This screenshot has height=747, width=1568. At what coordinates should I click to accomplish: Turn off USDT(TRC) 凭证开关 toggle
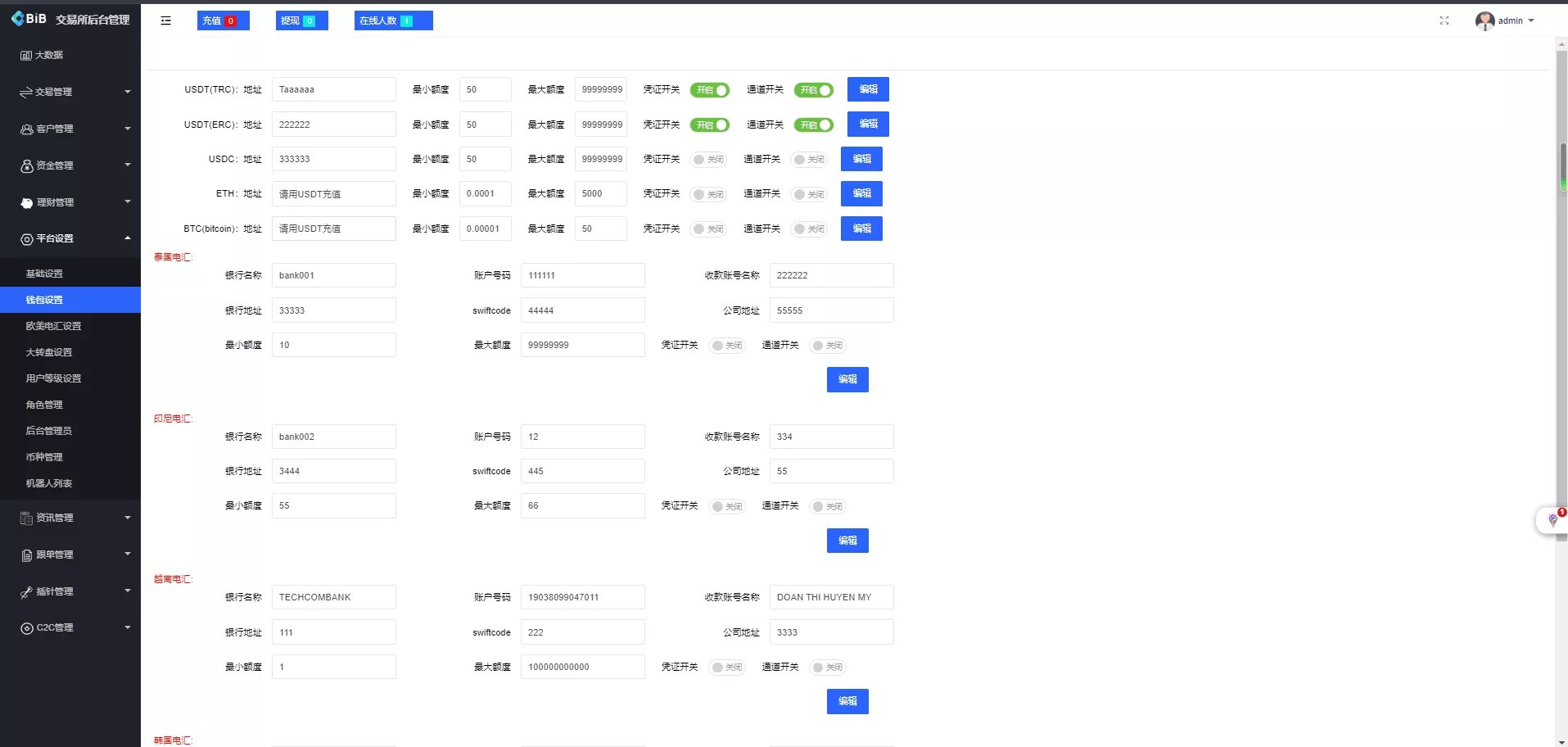(709, 90)
